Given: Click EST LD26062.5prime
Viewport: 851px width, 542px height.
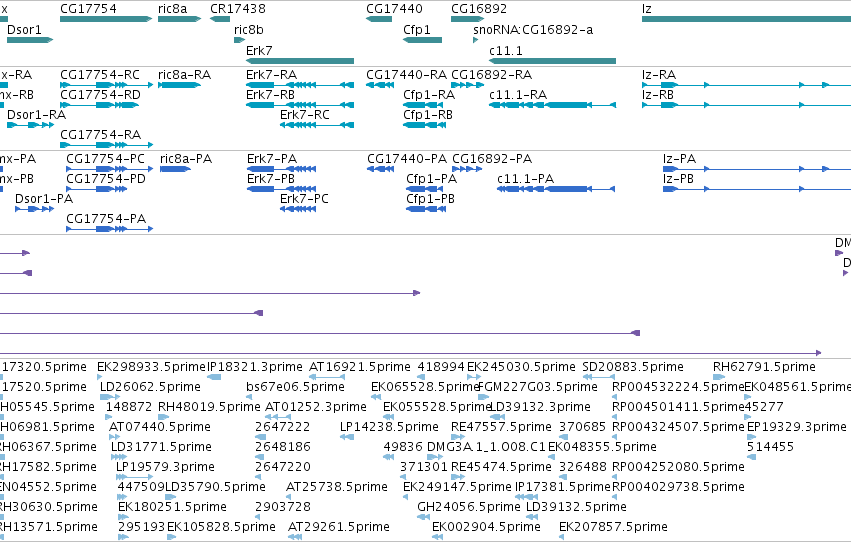Looking at the screenshot, I should click(x=110, y=397).
